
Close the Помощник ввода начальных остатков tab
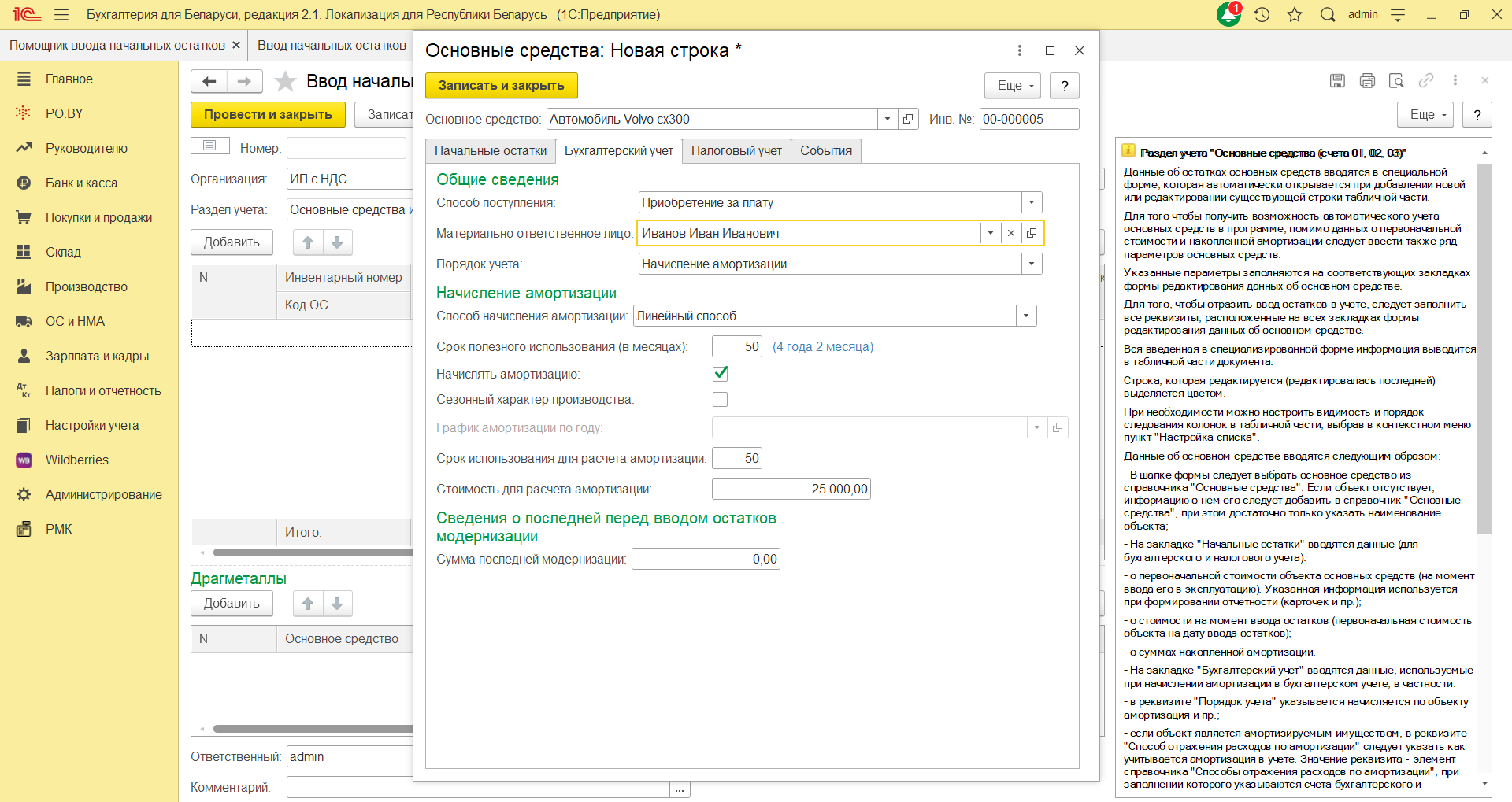(x=235, y=46)
